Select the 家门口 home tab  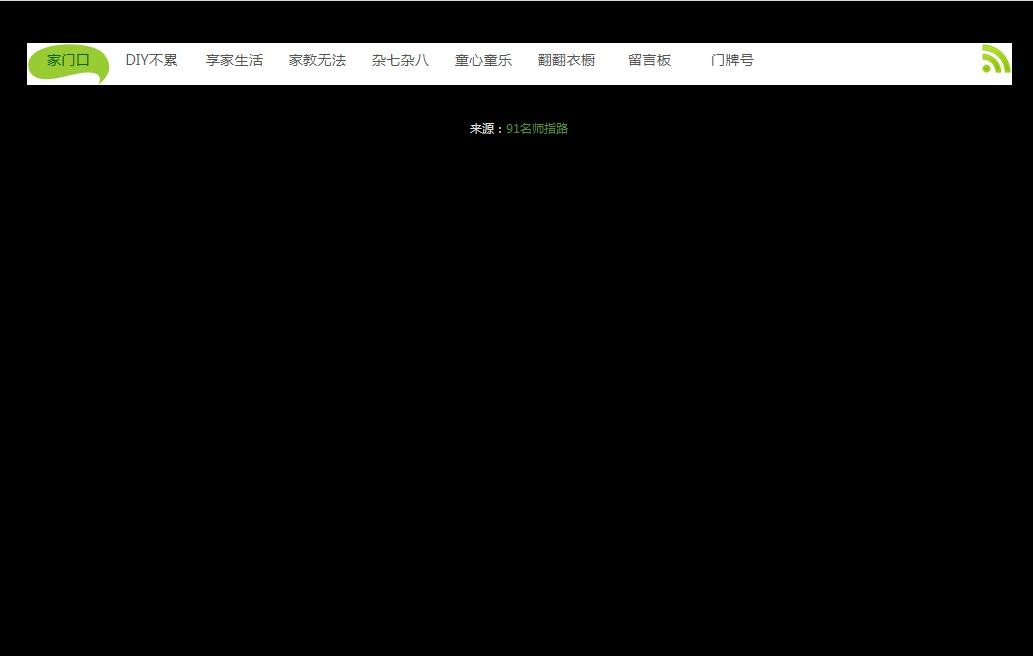click(68, 61)
